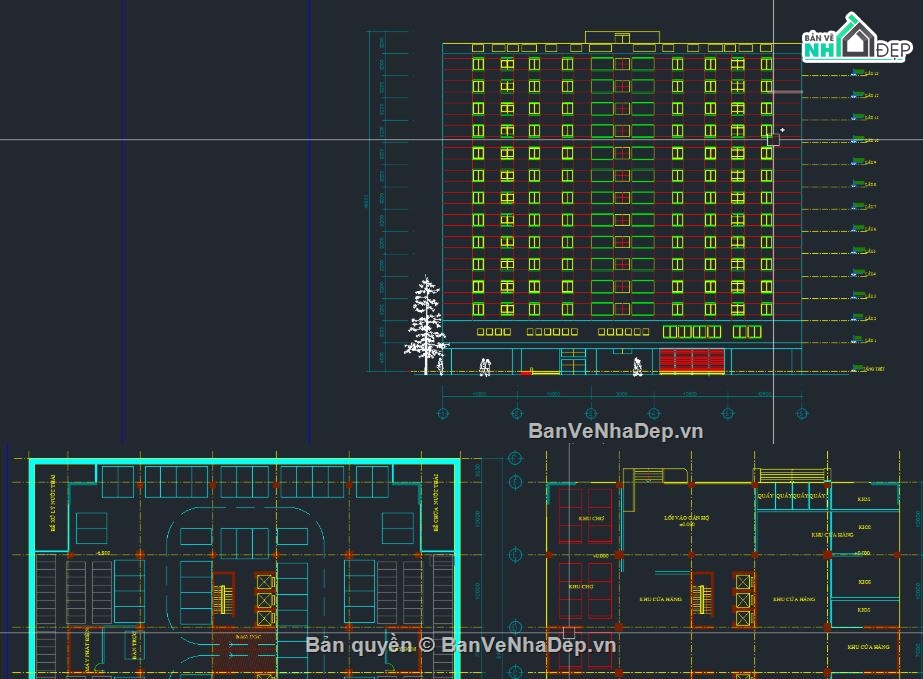The height and width of the screenshot is (679, 923).
Task: Select the staircase symbol in the parking plan
Action: pyautogui.click(x=223, y=599)
